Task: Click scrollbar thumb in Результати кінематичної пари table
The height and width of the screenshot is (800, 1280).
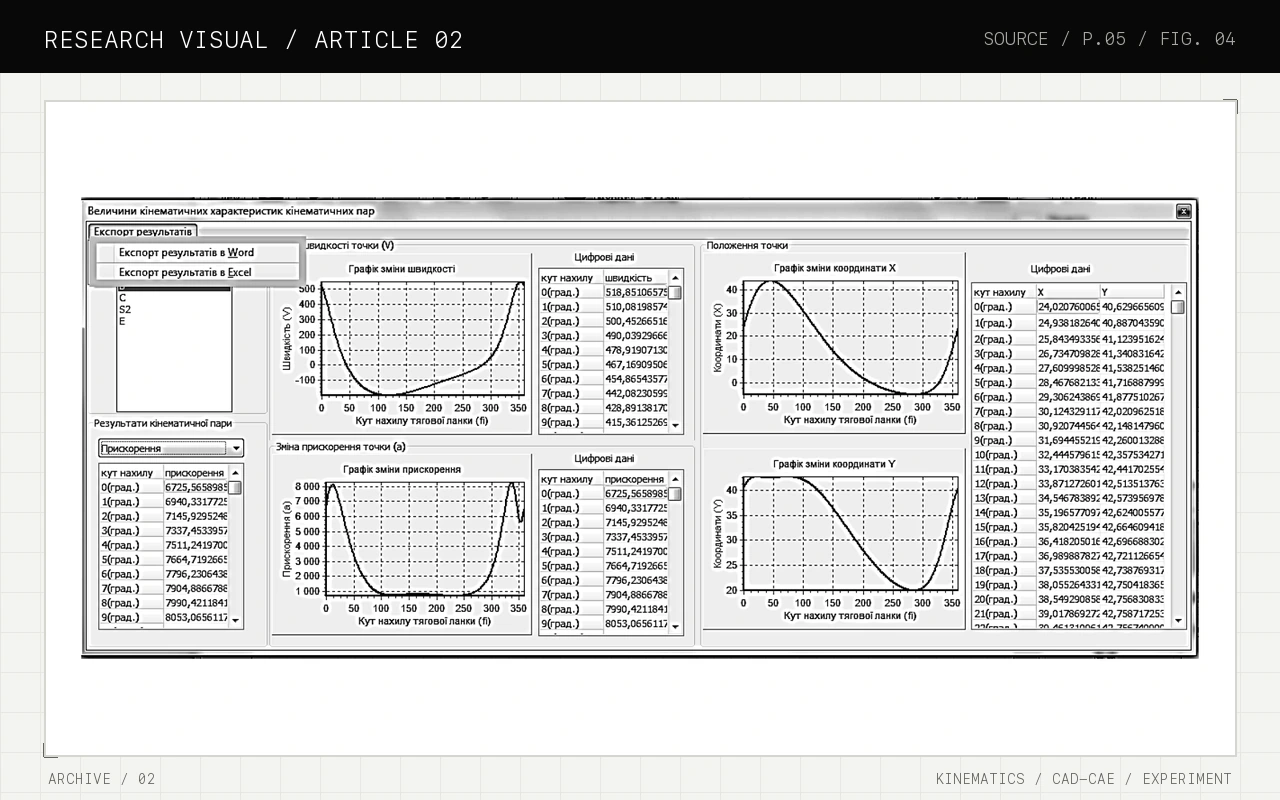Action: [x=236, y=487]
